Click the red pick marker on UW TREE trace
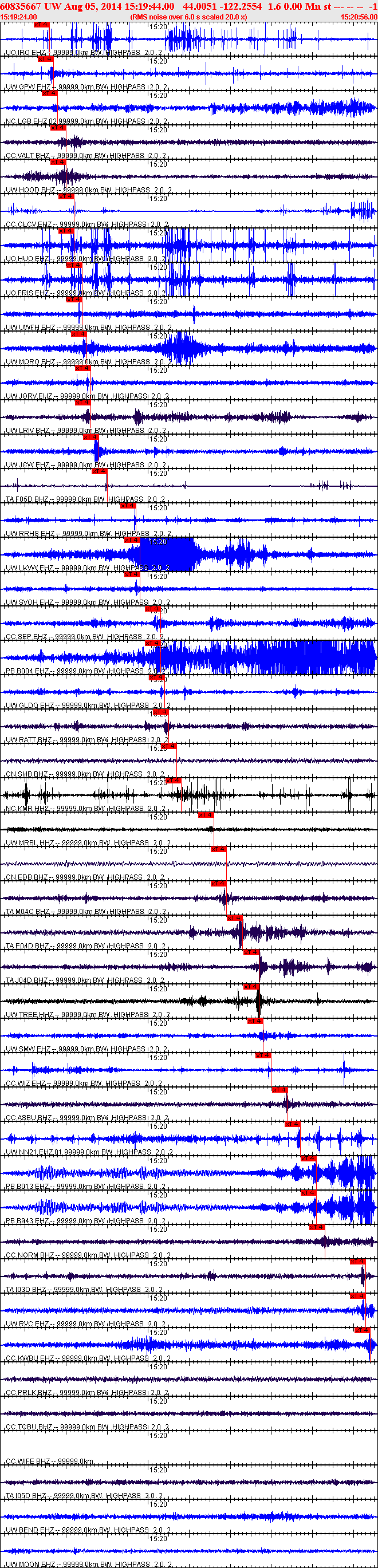378x1568 pixels. [x=251, y=986]
